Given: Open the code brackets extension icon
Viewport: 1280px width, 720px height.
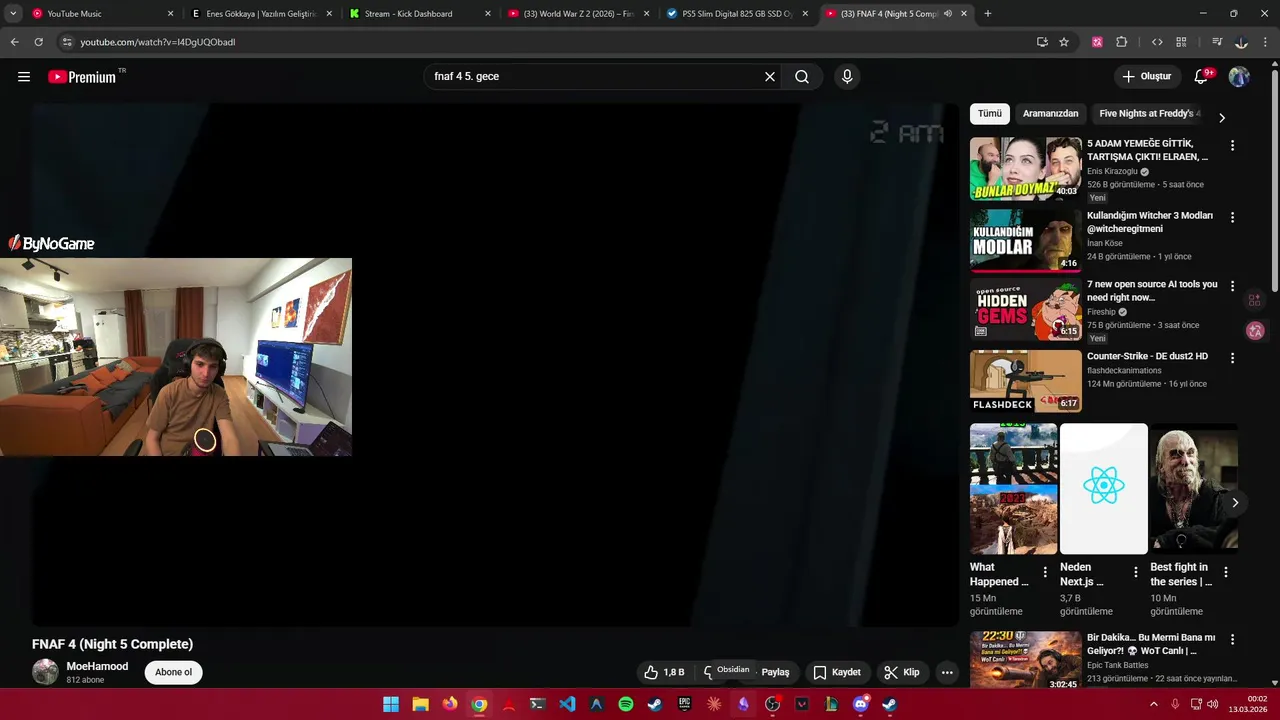Looking at the screenshot, I should 1157,42.
